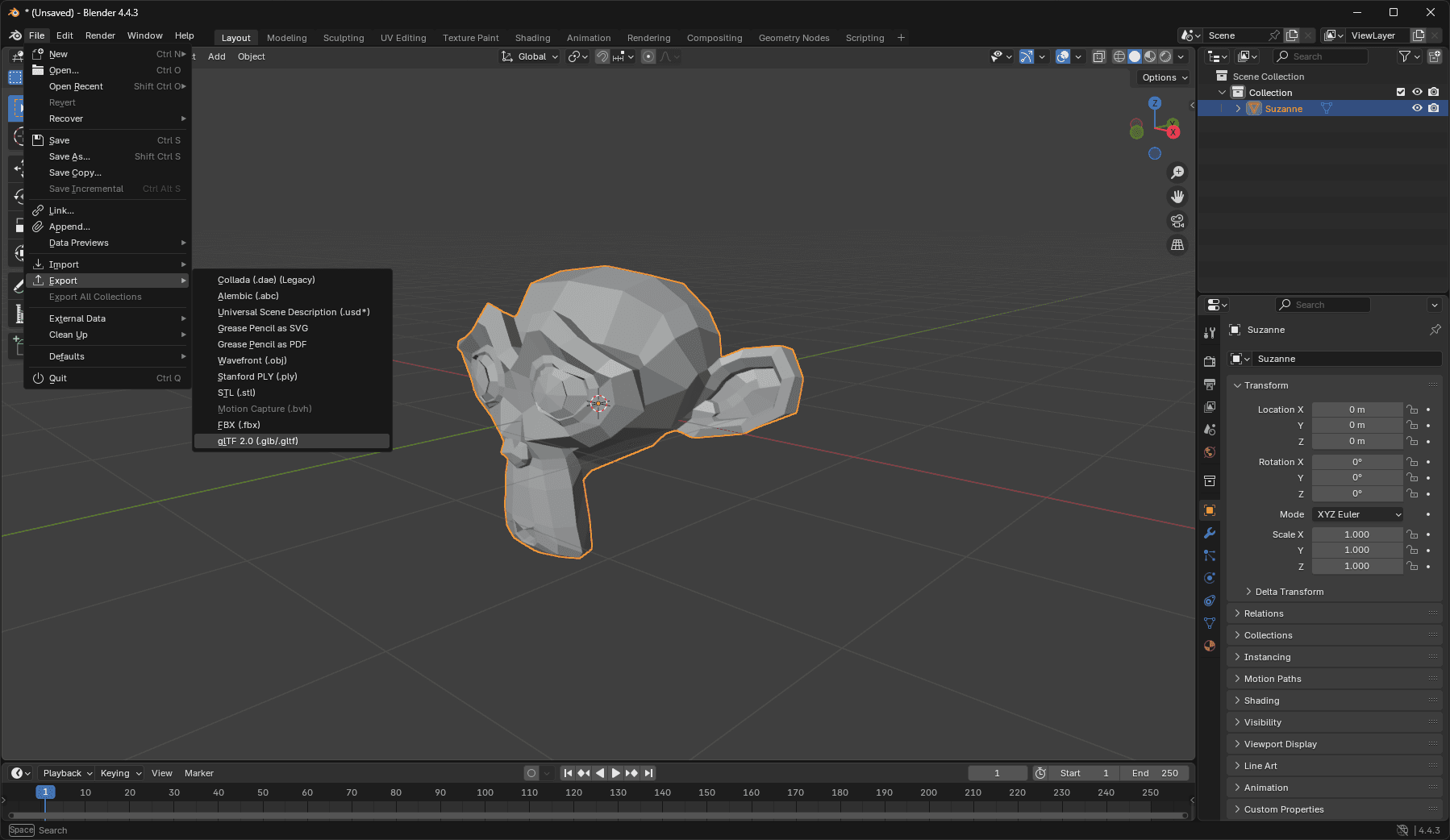The height and width of the screenshot is (840, 1450).
Task: Open Render menu in top bar
Action: [x=100, y=35]
